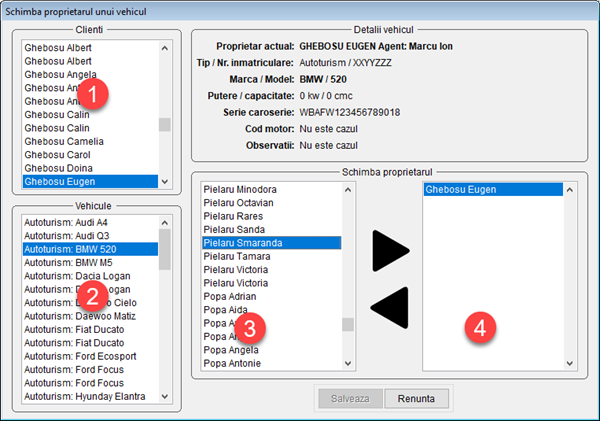Select Autoturism: Daewoo Matiz vehicle
This screenshot has height=421, width=600.
pyautogui.click(x=78, y=316)
